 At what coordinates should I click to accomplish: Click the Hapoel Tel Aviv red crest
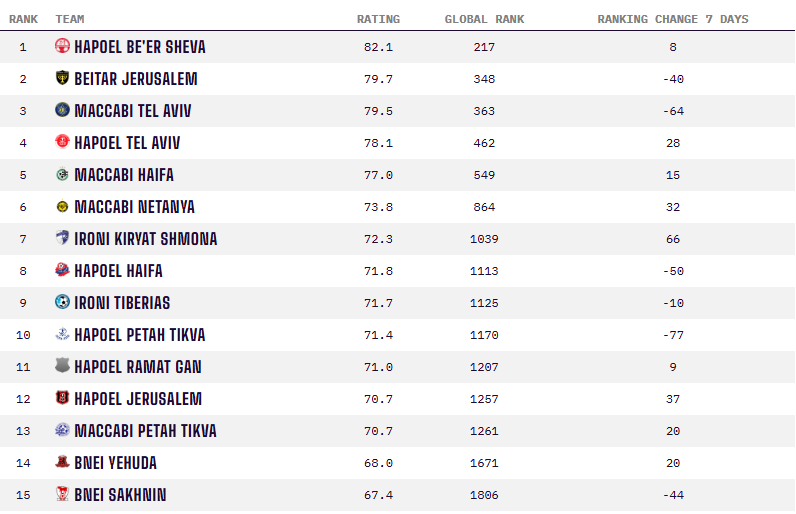coord(62,142)
